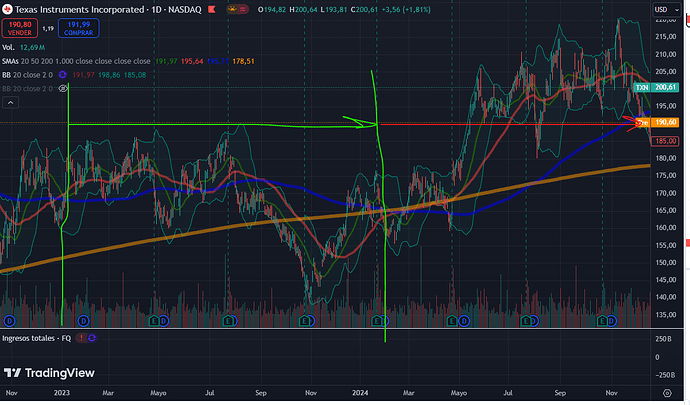690x405 pixels.
Task: Click the green 191,97 SMA value
Action: click(166, 61)
